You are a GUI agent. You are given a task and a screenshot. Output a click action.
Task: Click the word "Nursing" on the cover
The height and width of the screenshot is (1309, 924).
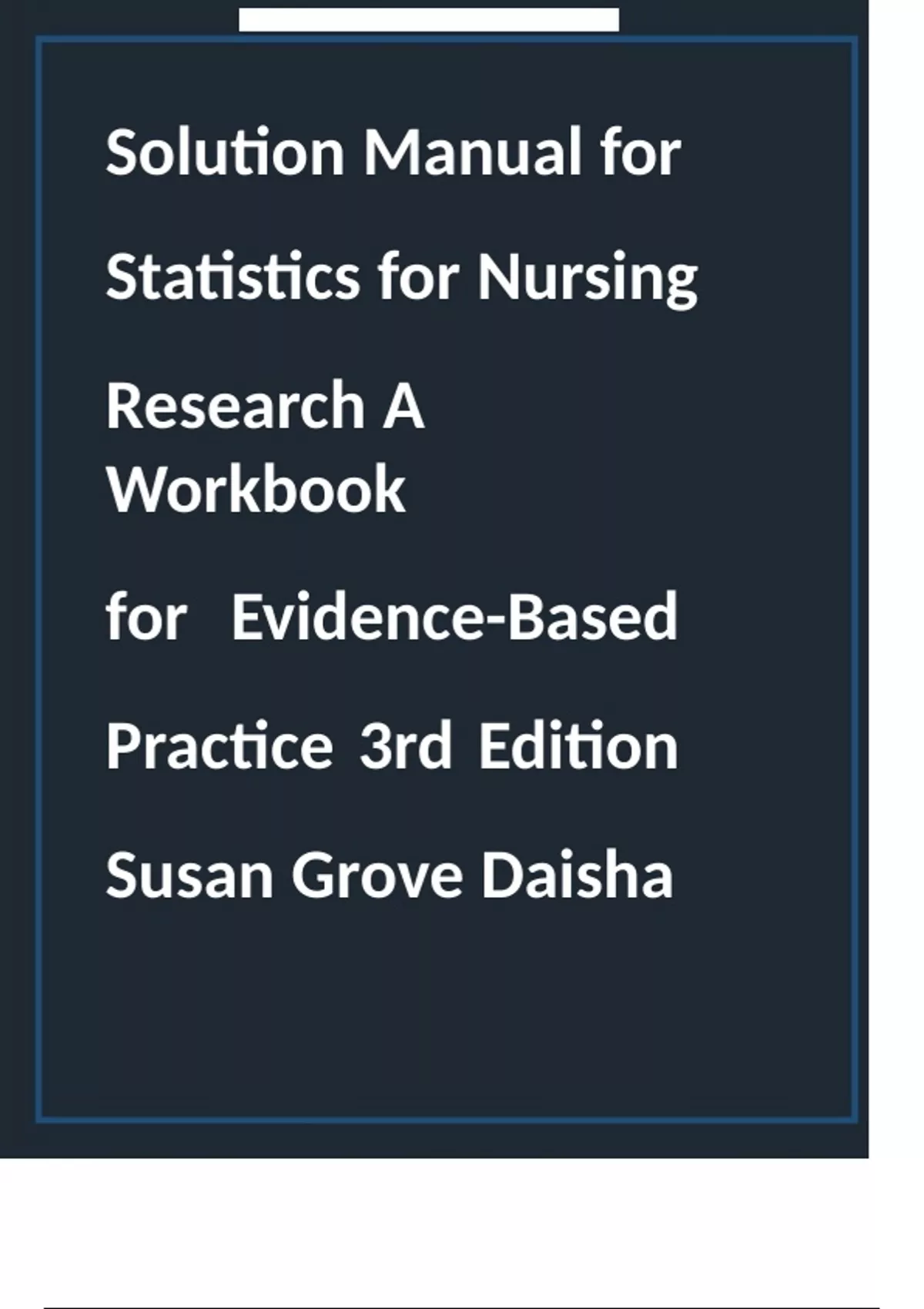point(587,277)
